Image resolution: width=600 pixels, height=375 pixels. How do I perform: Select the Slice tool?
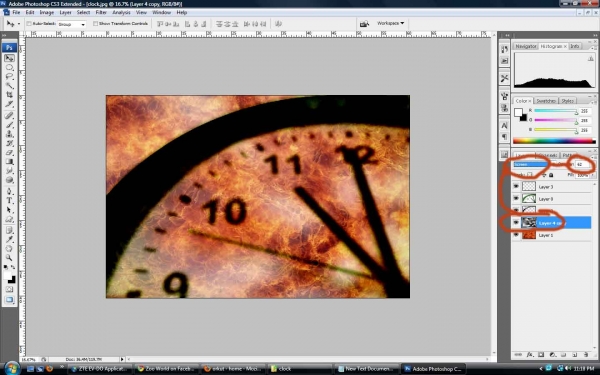tap(9, 104)
